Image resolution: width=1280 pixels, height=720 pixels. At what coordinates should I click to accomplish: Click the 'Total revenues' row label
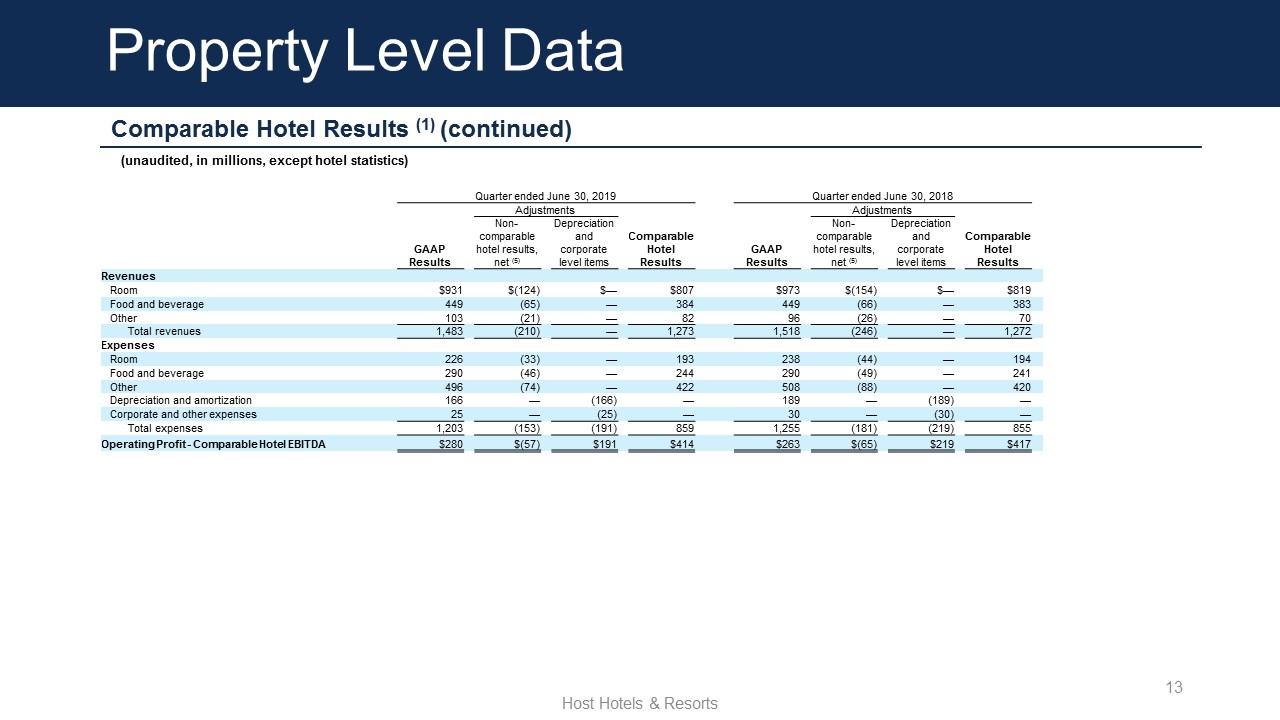click(164, 331)
